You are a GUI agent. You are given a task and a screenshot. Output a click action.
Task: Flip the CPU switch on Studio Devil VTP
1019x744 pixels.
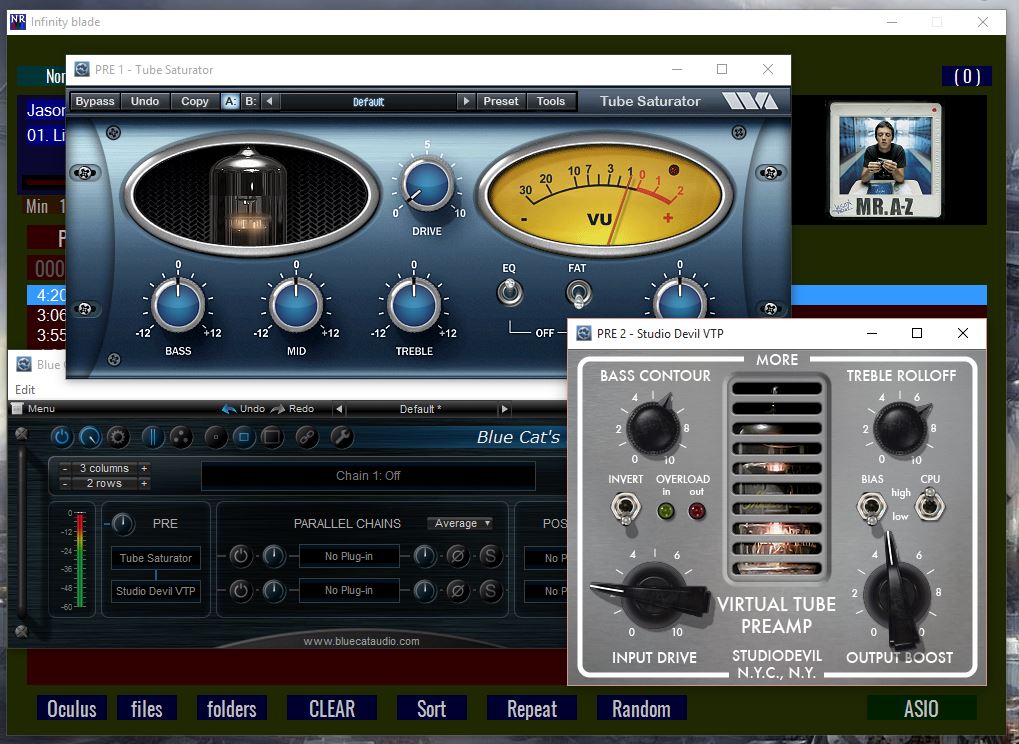(930, 504)
